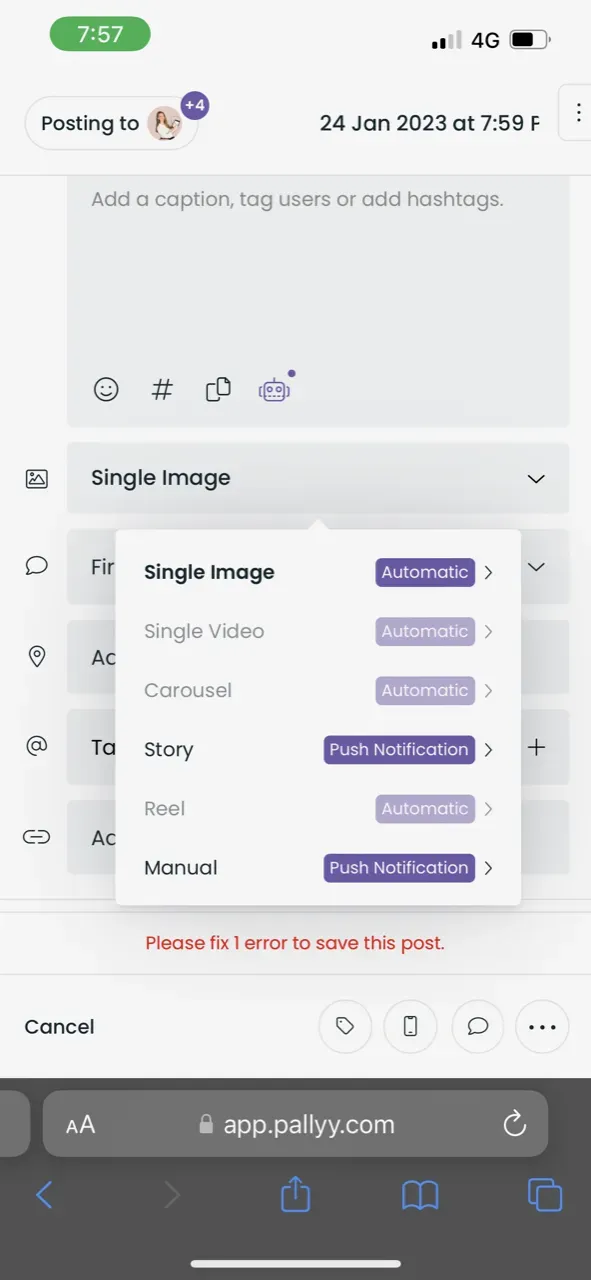The height and width of the screenshot is (1280, 591).
Task: Open the three dots more options button
Action: click(542, 1026)
